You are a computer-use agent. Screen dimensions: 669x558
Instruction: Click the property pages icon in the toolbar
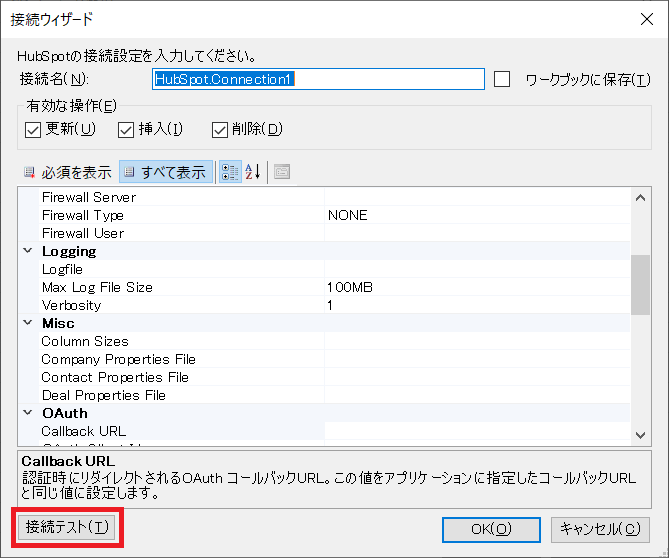pos(282,172)
